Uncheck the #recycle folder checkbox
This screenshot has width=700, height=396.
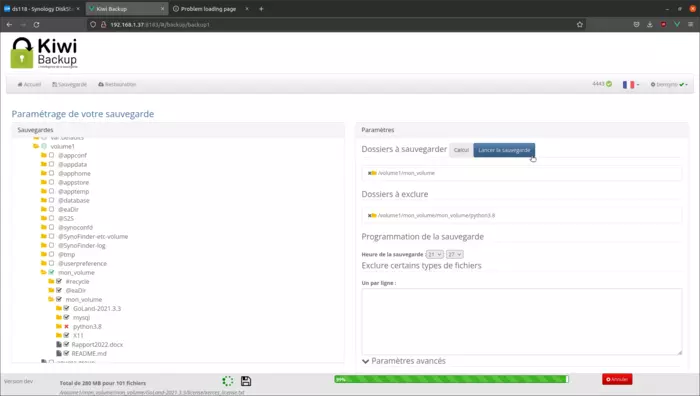point(59,281)
